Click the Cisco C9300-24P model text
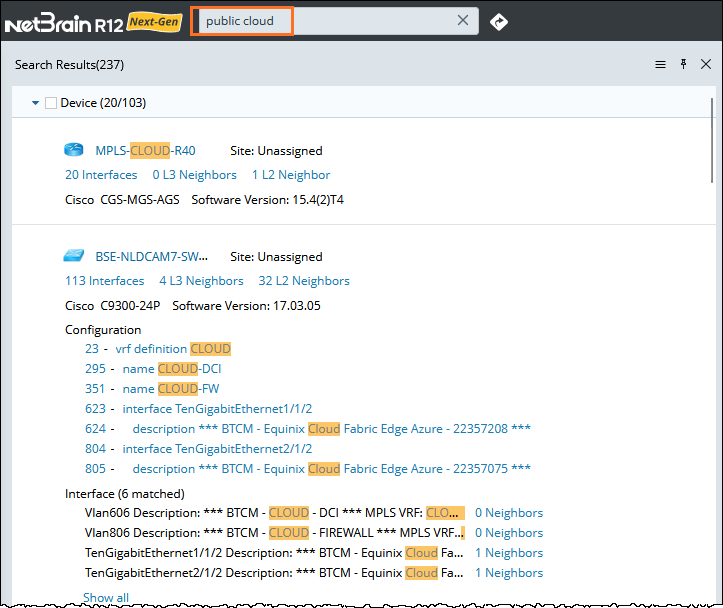This screenshot has height=608, width=723. [x=113, y=306]
